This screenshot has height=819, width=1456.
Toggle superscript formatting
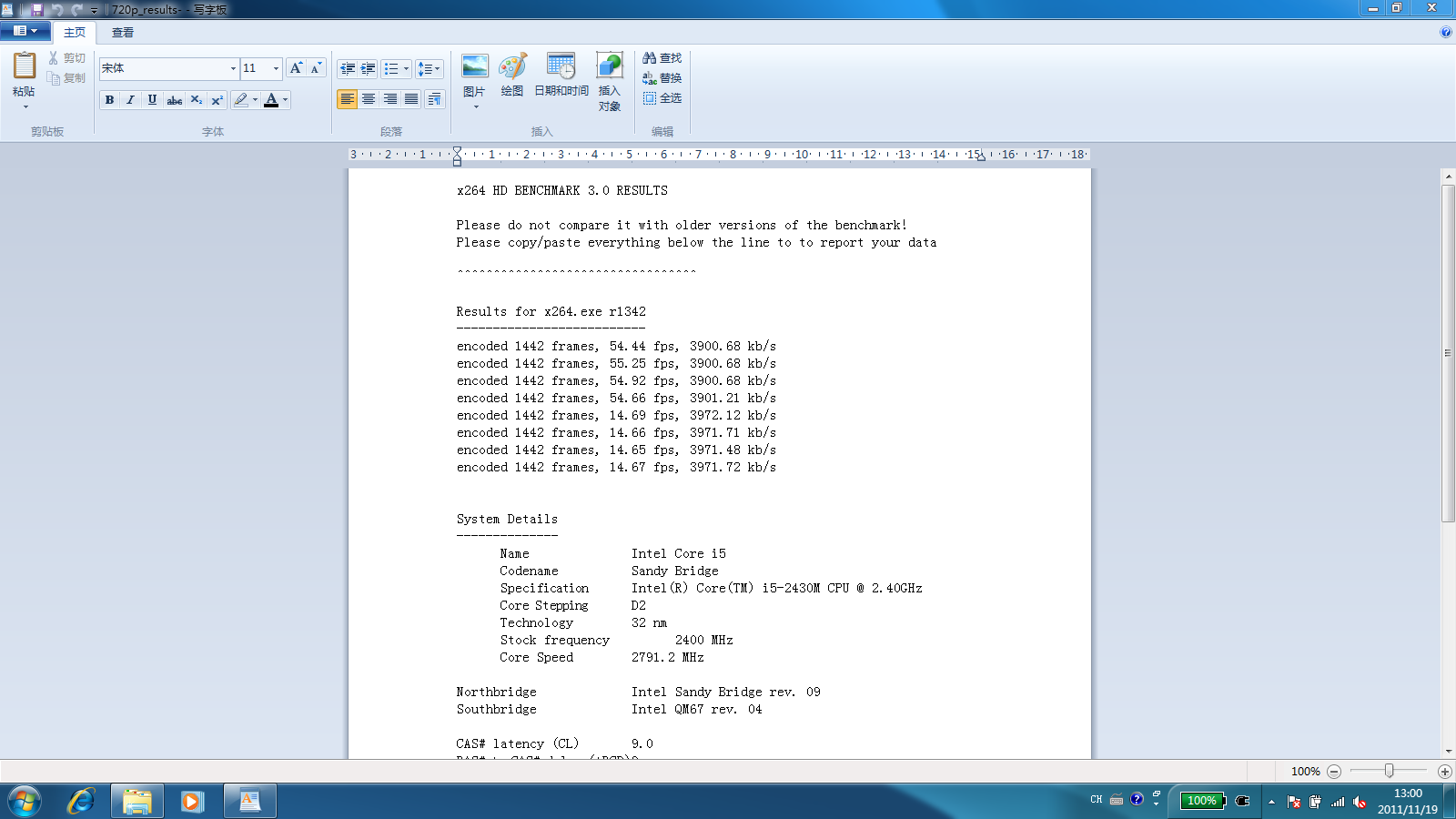point(217,100)
